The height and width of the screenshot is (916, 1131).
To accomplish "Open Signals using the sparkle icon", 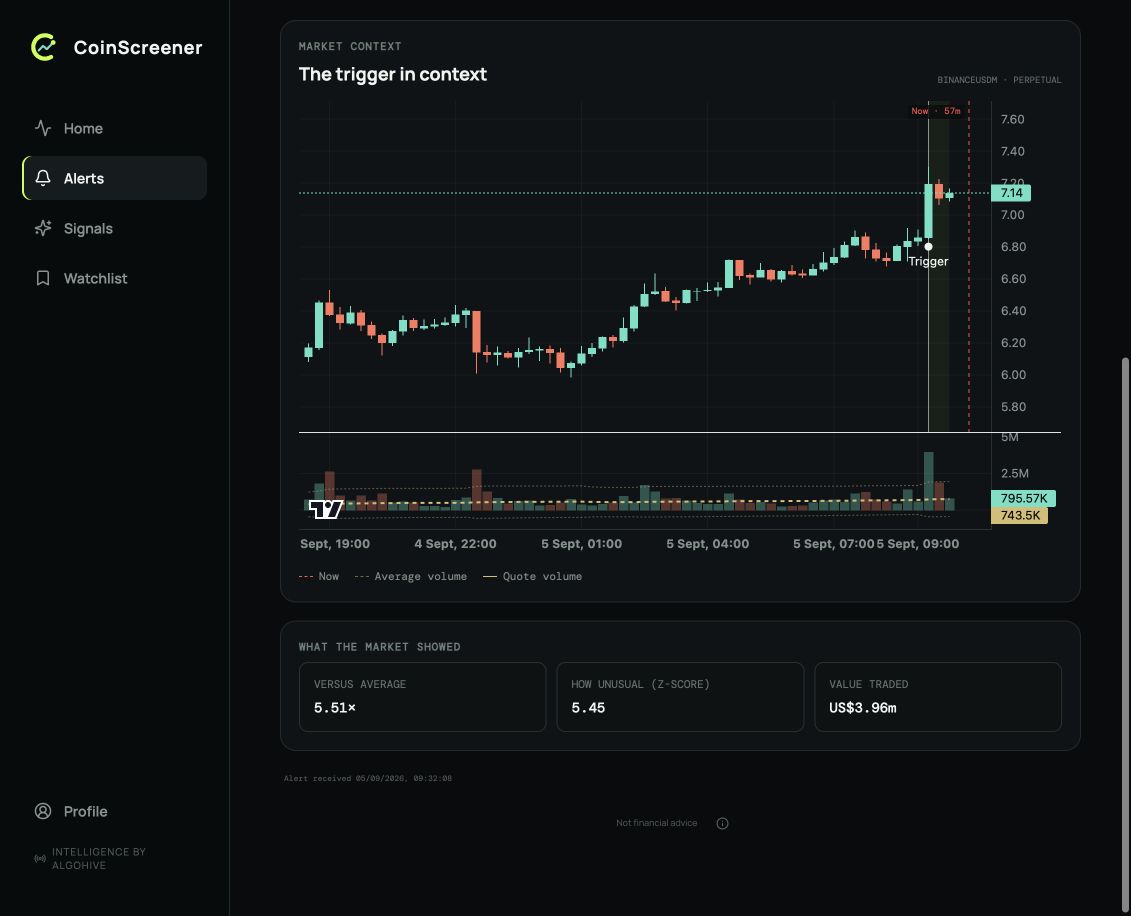I will 43,228.
